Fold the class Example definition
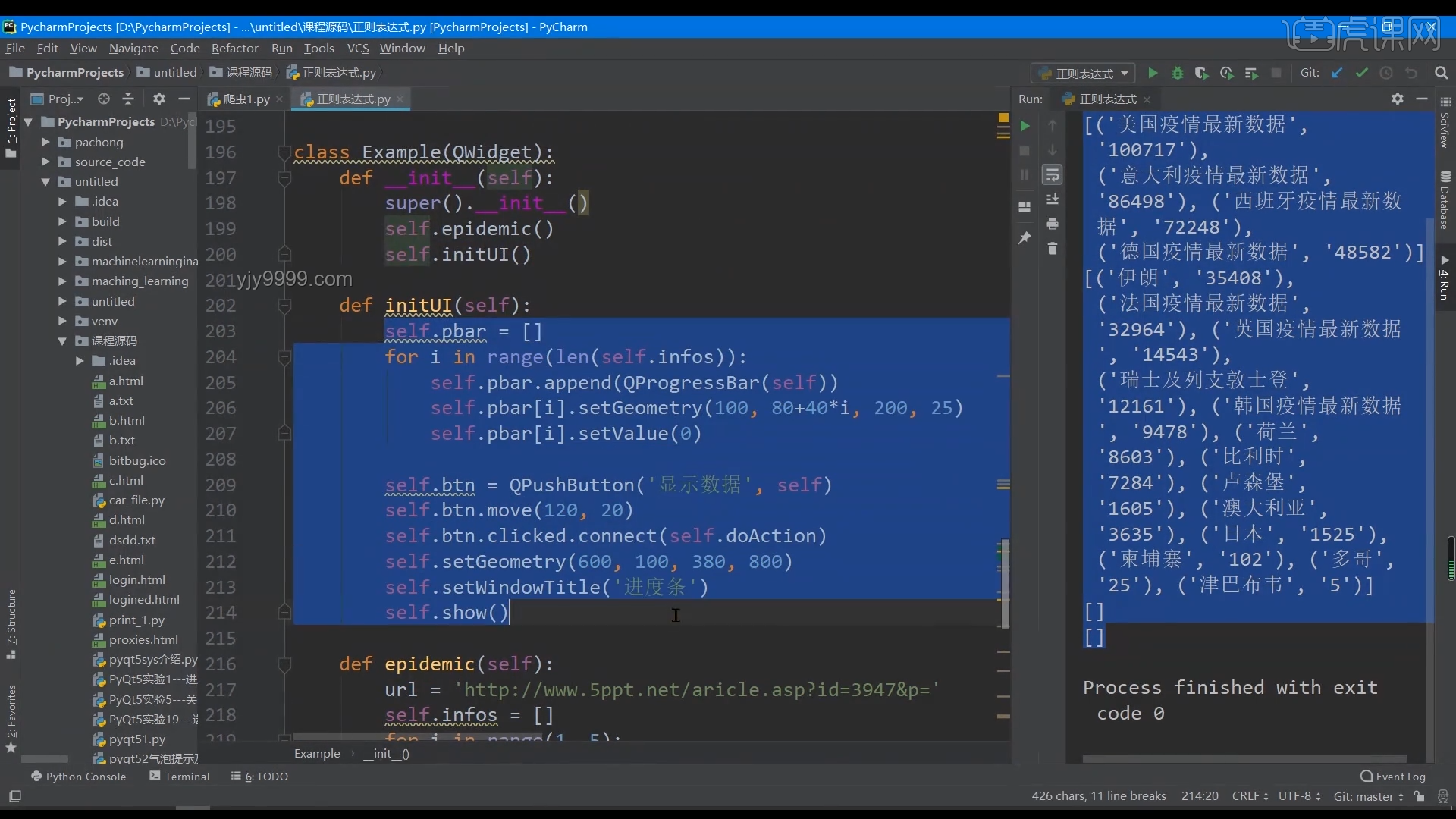1456x819 pixels. click(284, 152)
